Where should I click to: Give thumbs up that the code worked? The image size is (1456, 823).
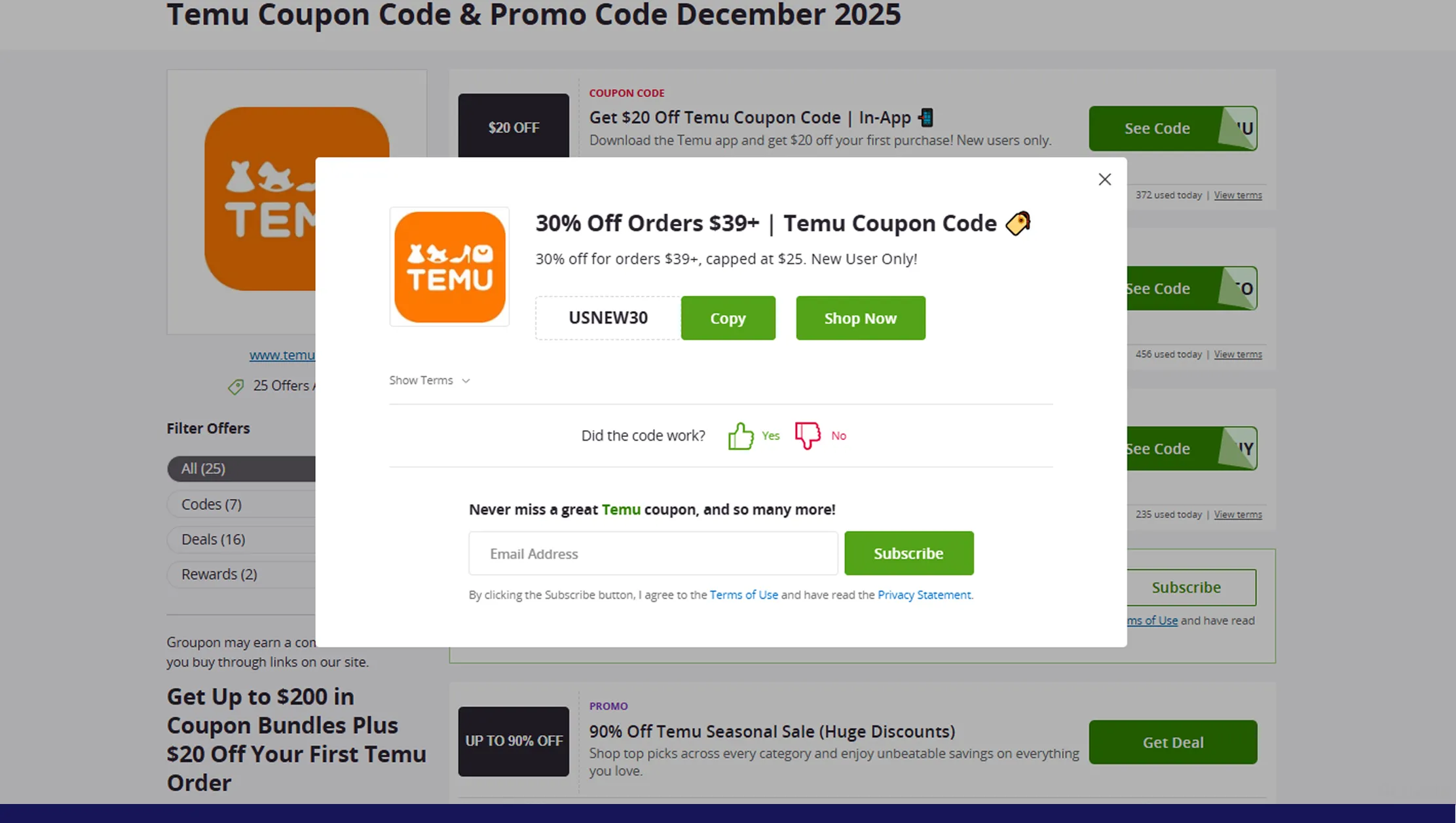click(740, 435)
